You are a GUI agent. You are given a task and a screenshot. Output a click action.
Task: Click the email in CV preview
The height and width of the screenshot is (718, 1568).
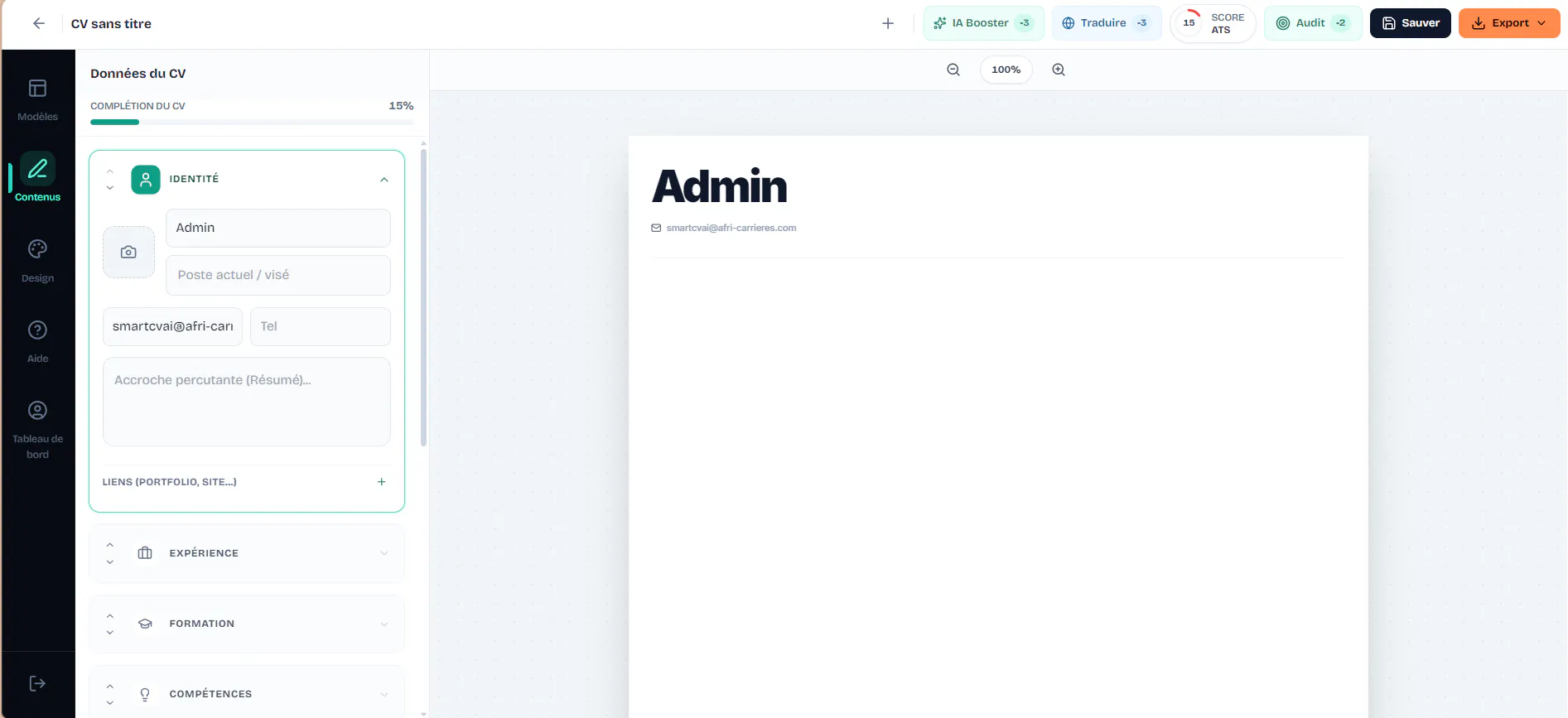click(731, 228)
